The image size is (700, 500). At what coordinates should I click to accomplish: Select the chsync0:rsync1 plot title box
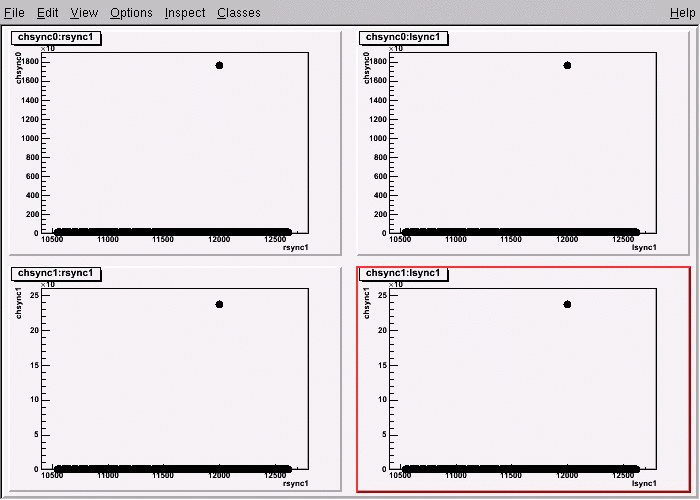coord(56,38)
